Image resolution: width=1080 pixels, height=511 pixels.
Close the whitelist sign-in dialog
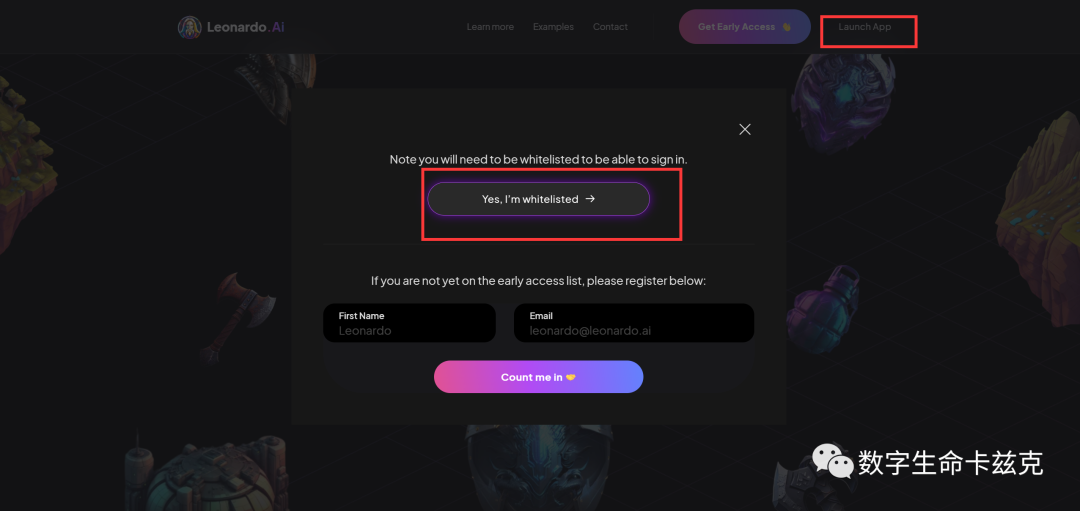pyautogui.click(x=744, y=129)
